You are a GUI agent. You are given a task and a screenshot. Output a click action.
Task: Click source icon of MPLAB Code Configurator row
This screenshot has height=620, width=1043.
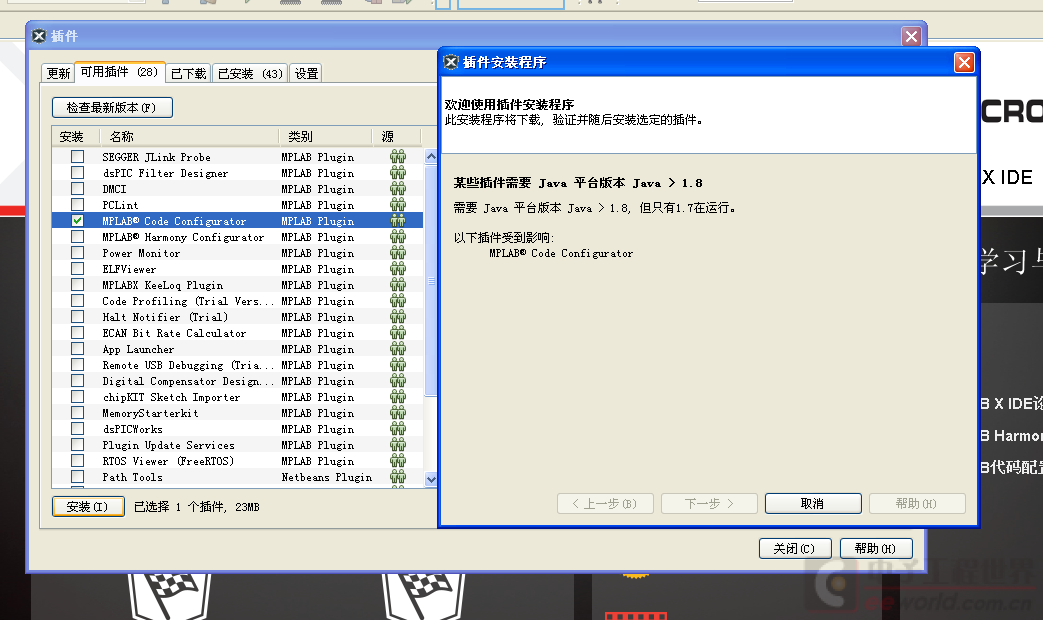(x=398, y=220)
